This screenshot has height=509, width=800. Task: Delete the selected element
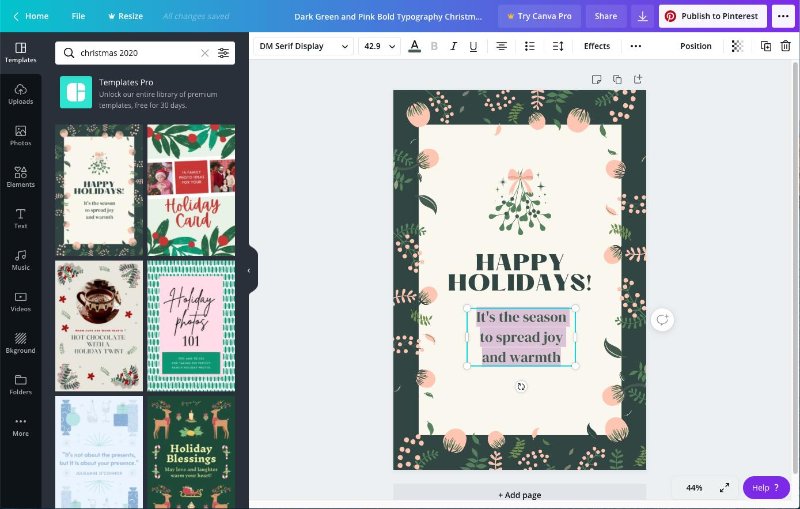coord(786,46)
